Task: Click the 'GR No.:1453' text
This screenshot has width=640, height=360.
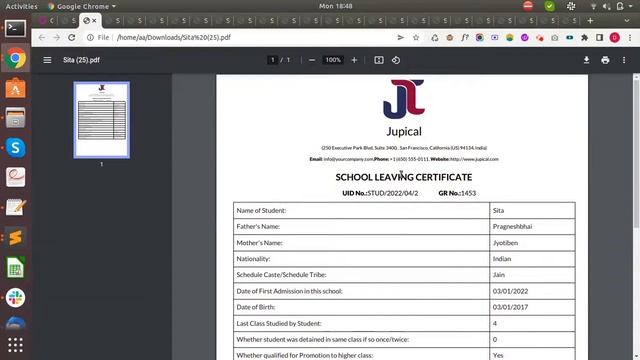Action: coord(457,193)
